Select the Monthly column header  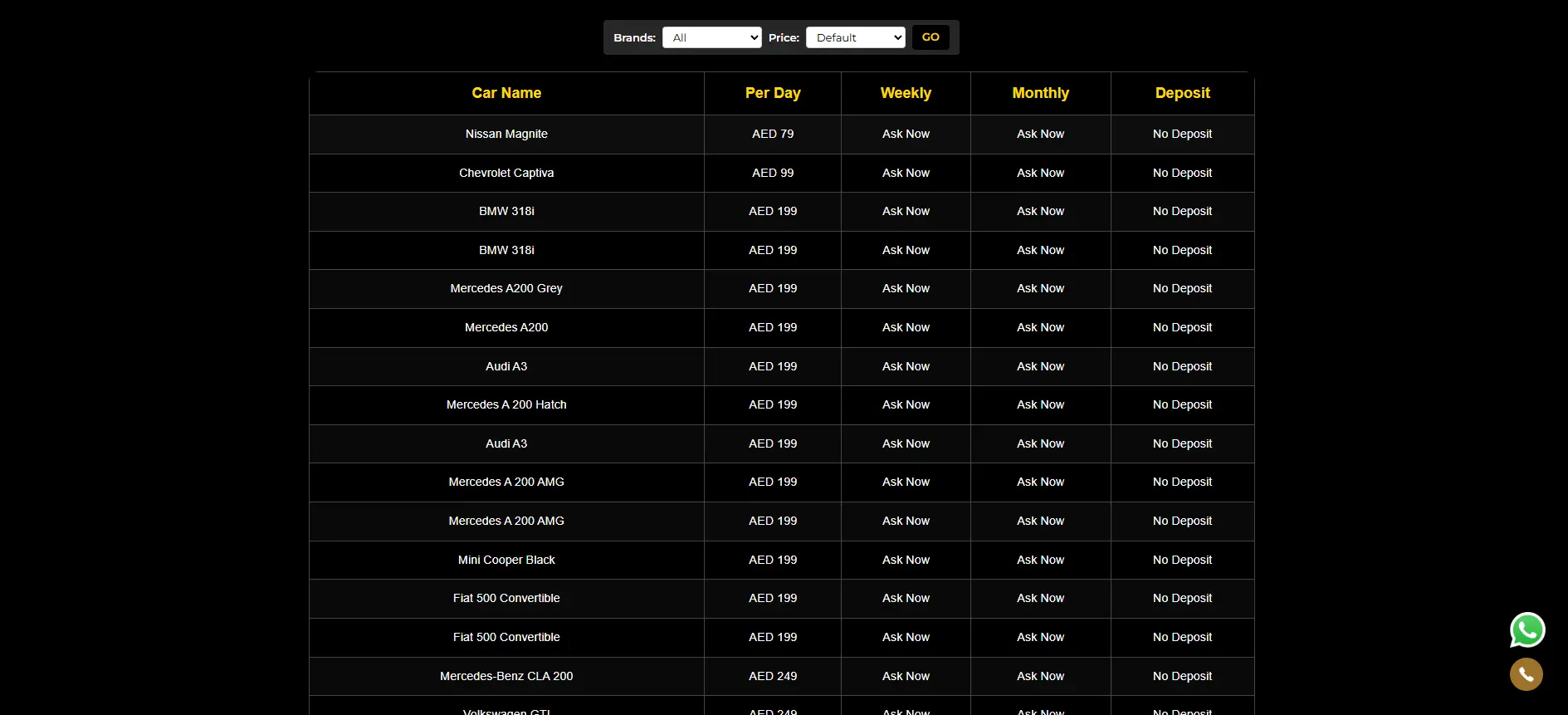pos(1040,93)
